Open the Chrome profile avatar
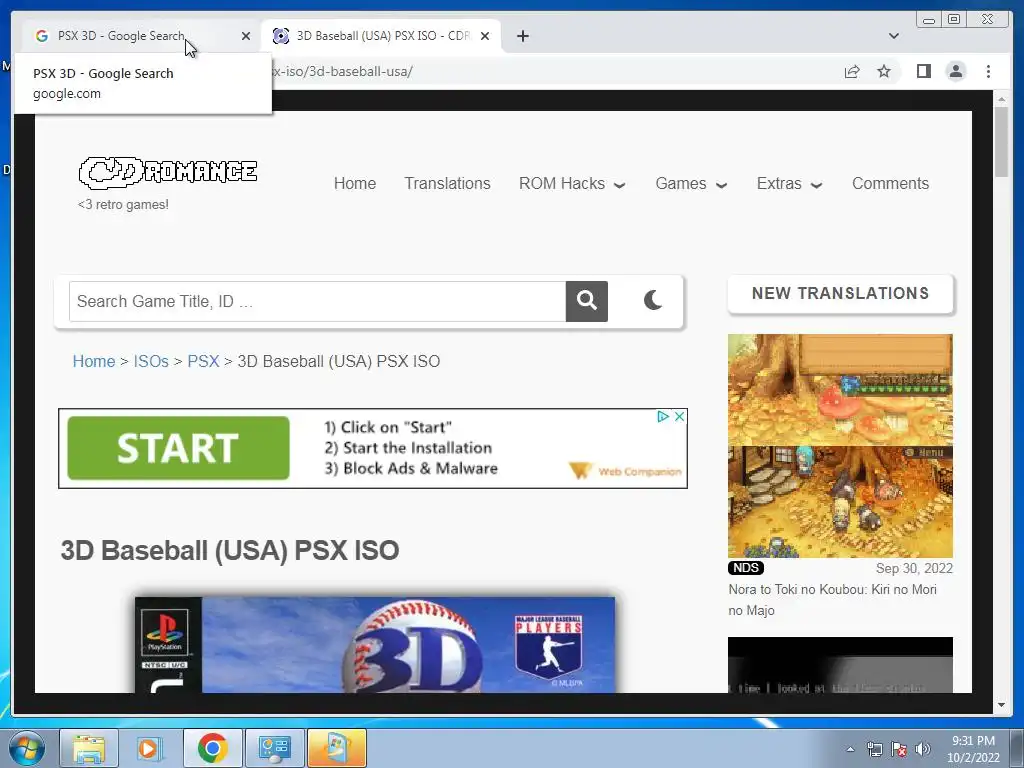The image size is (1024, 768). 955,71
